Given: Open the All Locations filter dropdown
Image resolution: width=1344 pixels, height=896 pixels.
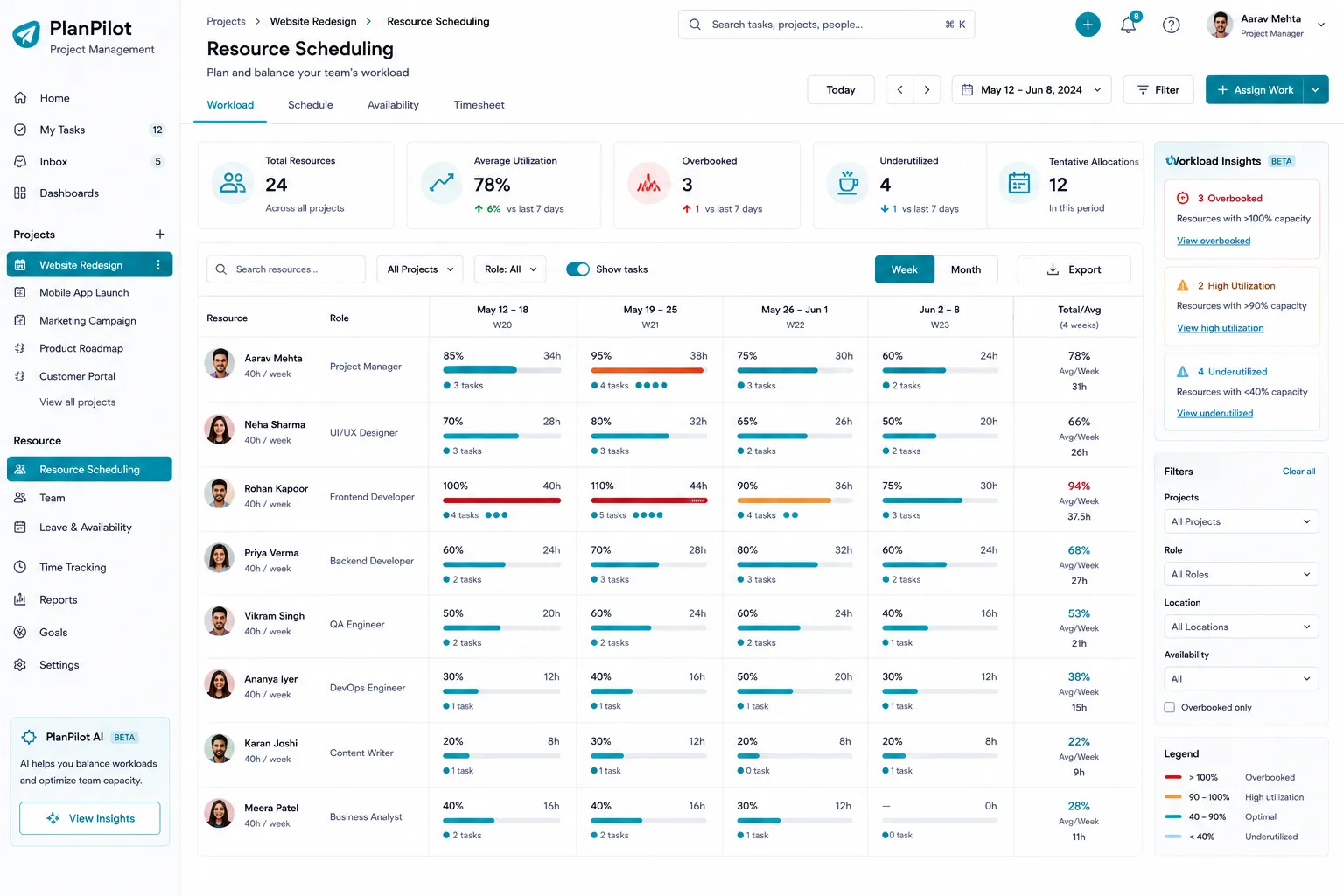Looking at the screenshot, I should pyautogui.click(x=1242, y=626).
